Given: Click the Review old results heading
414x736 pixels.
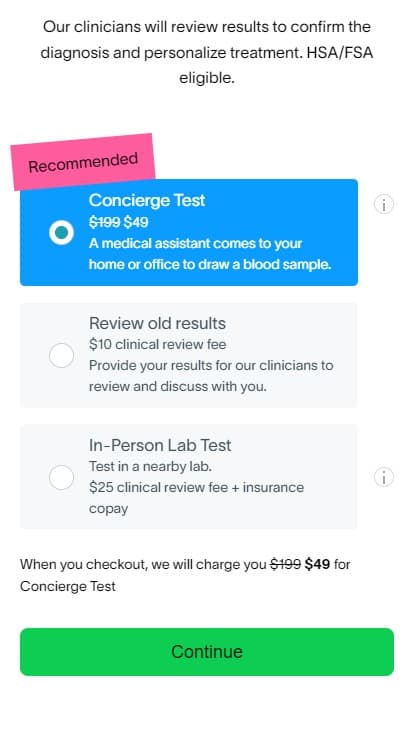Looking at the screenshot, I should point(157,323).
